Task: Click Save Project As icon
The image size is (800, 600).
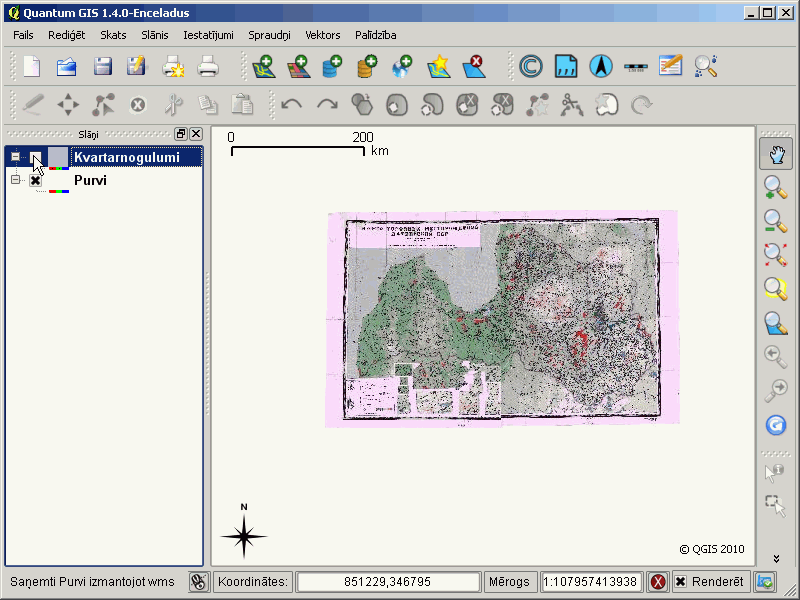Action: [x=137, y=66]
